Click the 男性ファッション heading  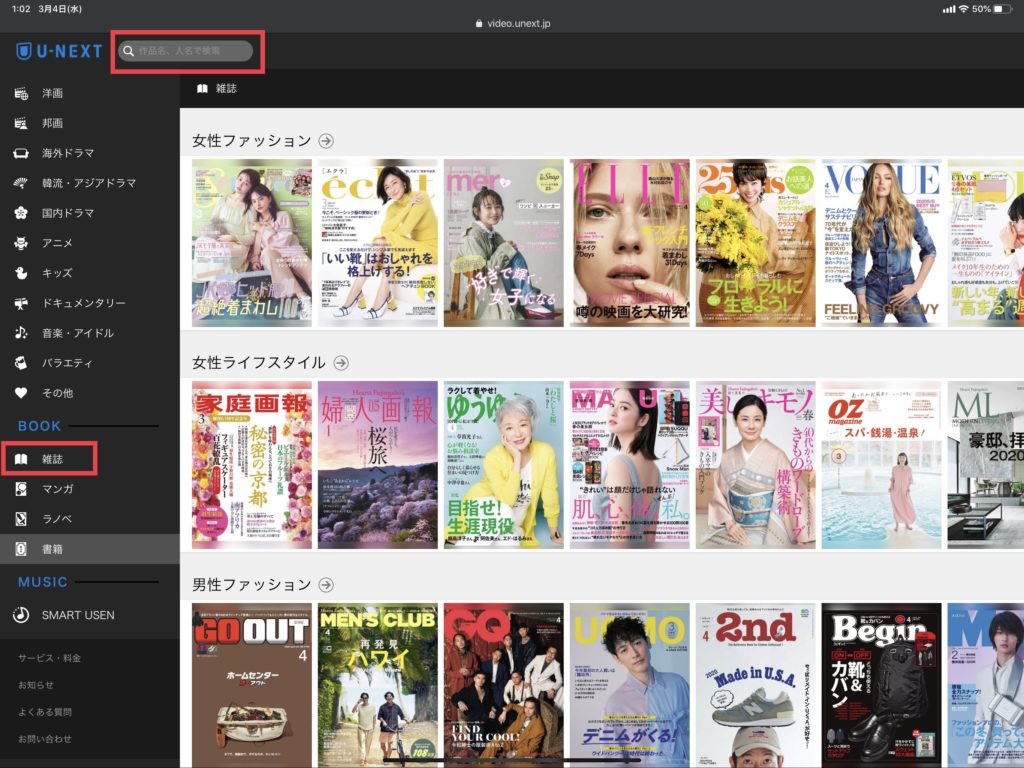coord(251,585)
